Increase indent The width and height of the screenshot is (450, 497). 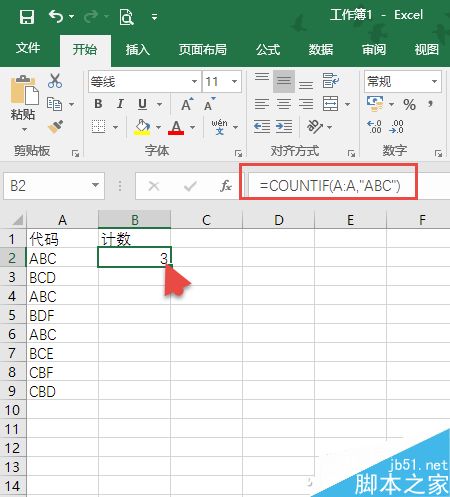click(x=284, y=127)
